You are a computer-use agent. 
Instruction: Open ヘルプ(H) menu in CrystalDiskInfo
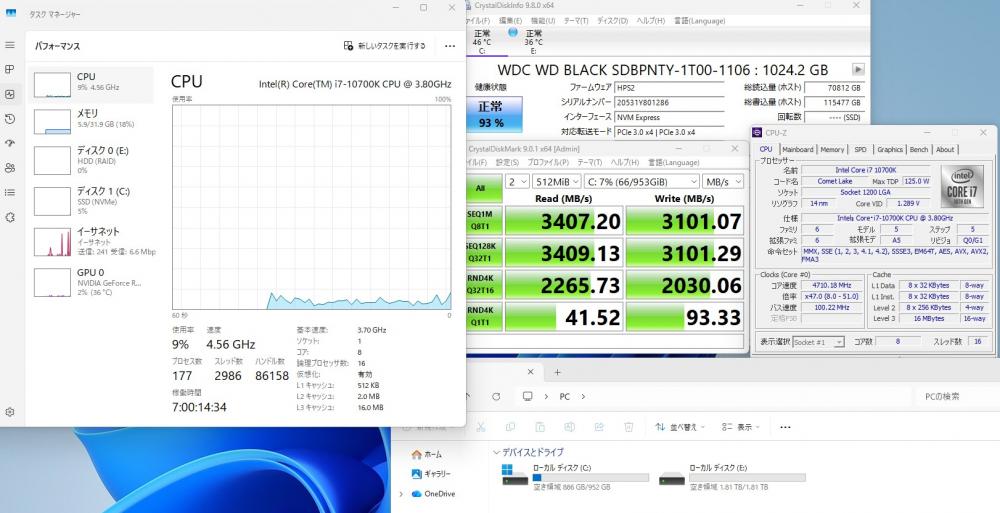click(x=649, y=21)
